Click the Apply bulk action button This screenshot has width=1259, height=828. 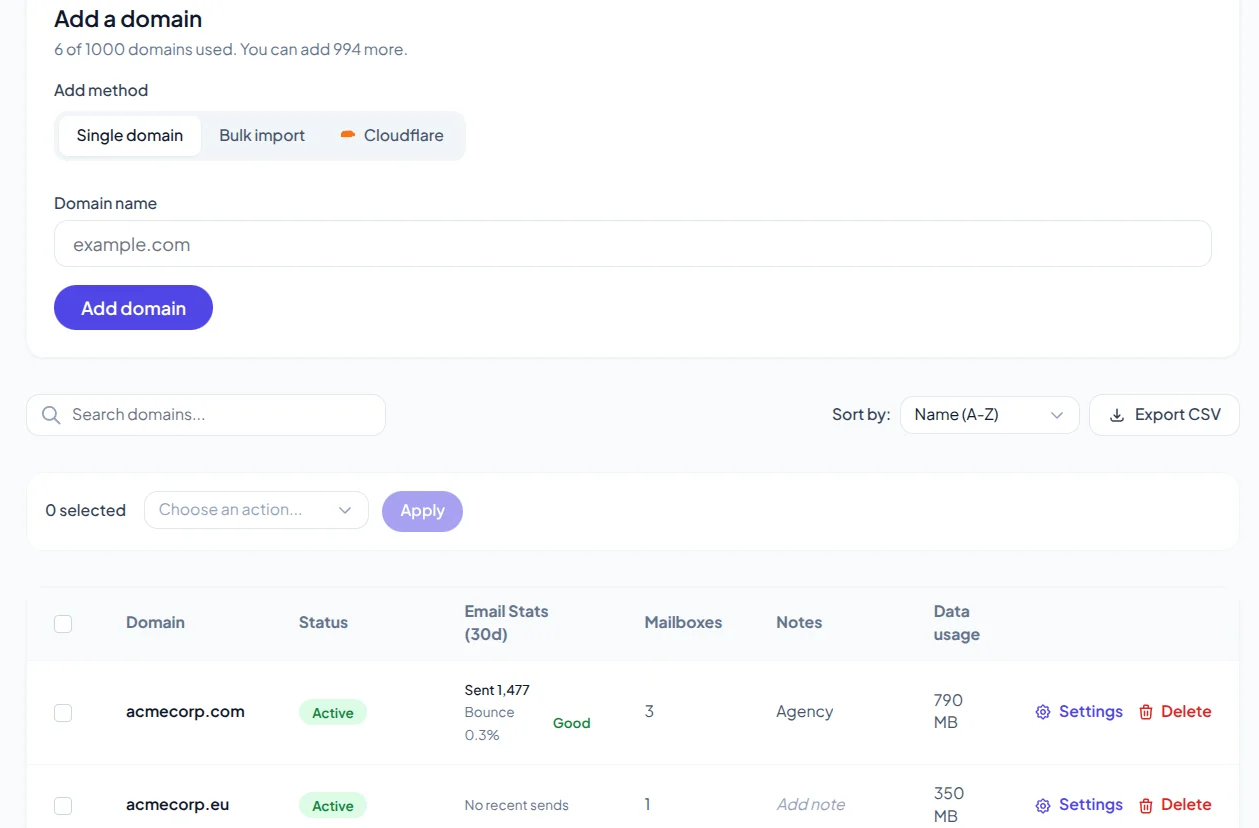(x=422, y=511)
